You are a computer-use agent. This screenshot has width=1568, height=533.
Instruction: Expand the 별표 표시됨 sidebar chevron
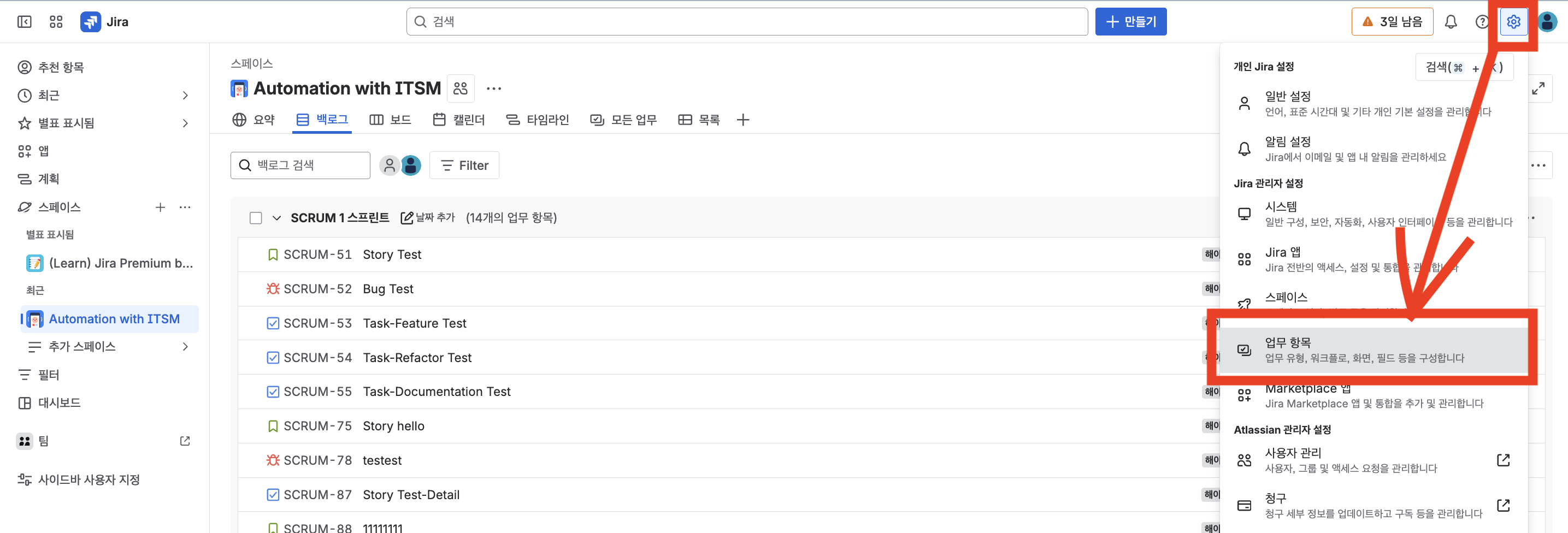point(185,123)
